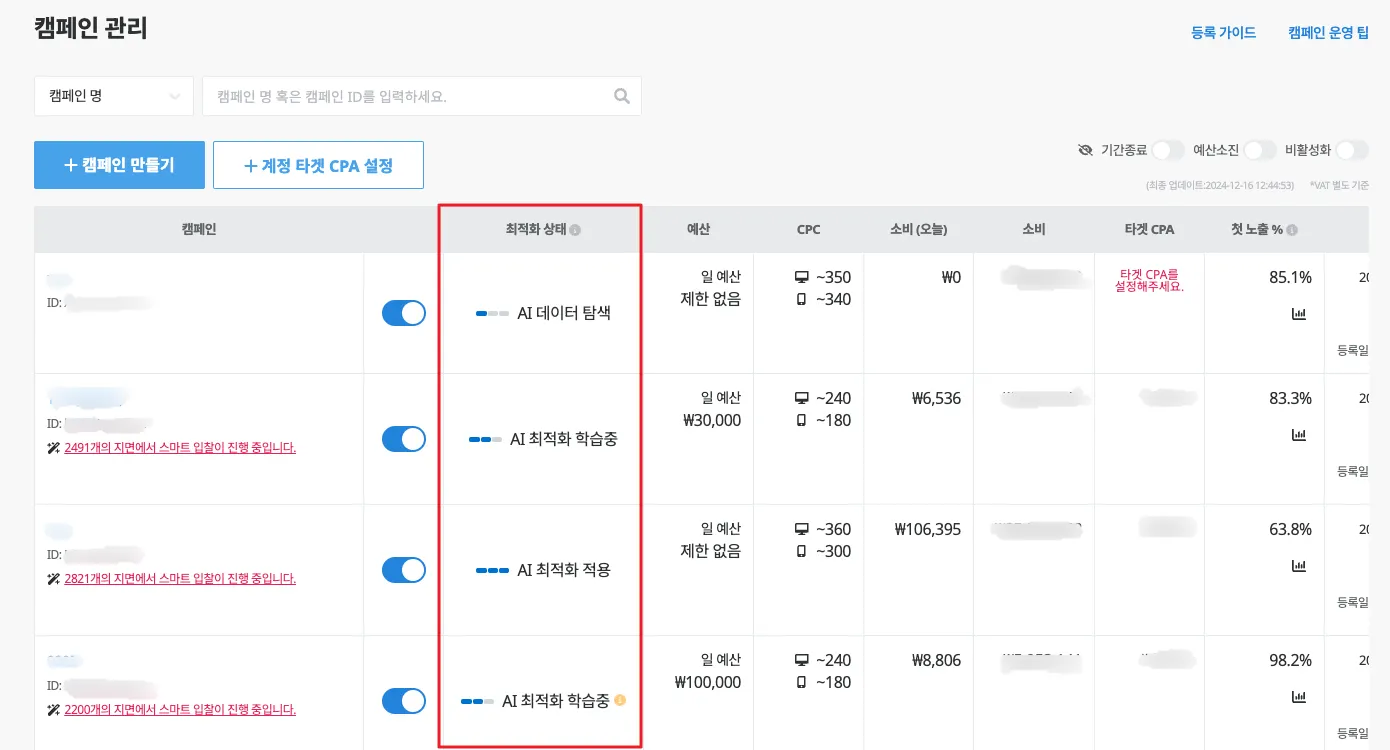Click the magnifier search icon
The image size is (1390, 750).
pos(621,96)
